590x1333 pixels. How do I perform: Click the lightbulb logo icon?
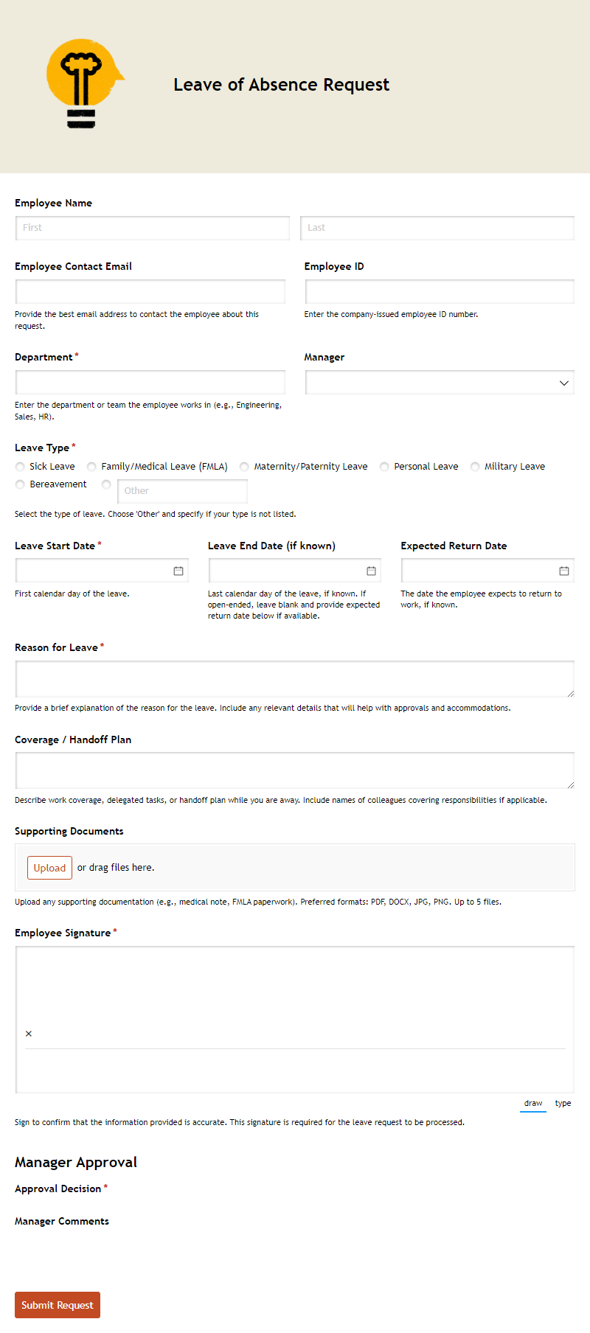point(86,84)
